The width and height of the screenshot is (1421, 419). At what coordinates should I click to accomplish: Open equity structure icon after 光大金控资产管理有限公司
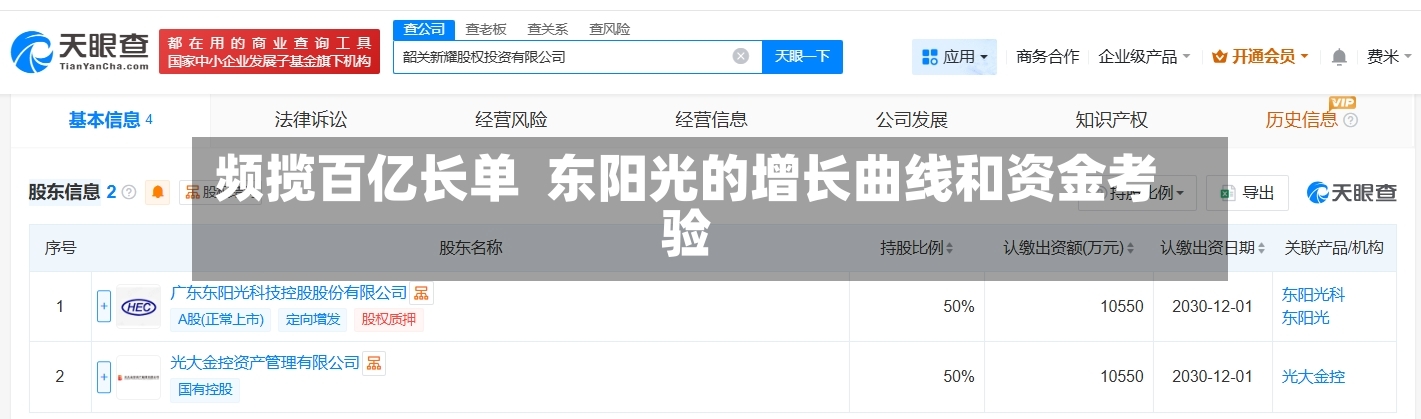[x=373, y=363]
